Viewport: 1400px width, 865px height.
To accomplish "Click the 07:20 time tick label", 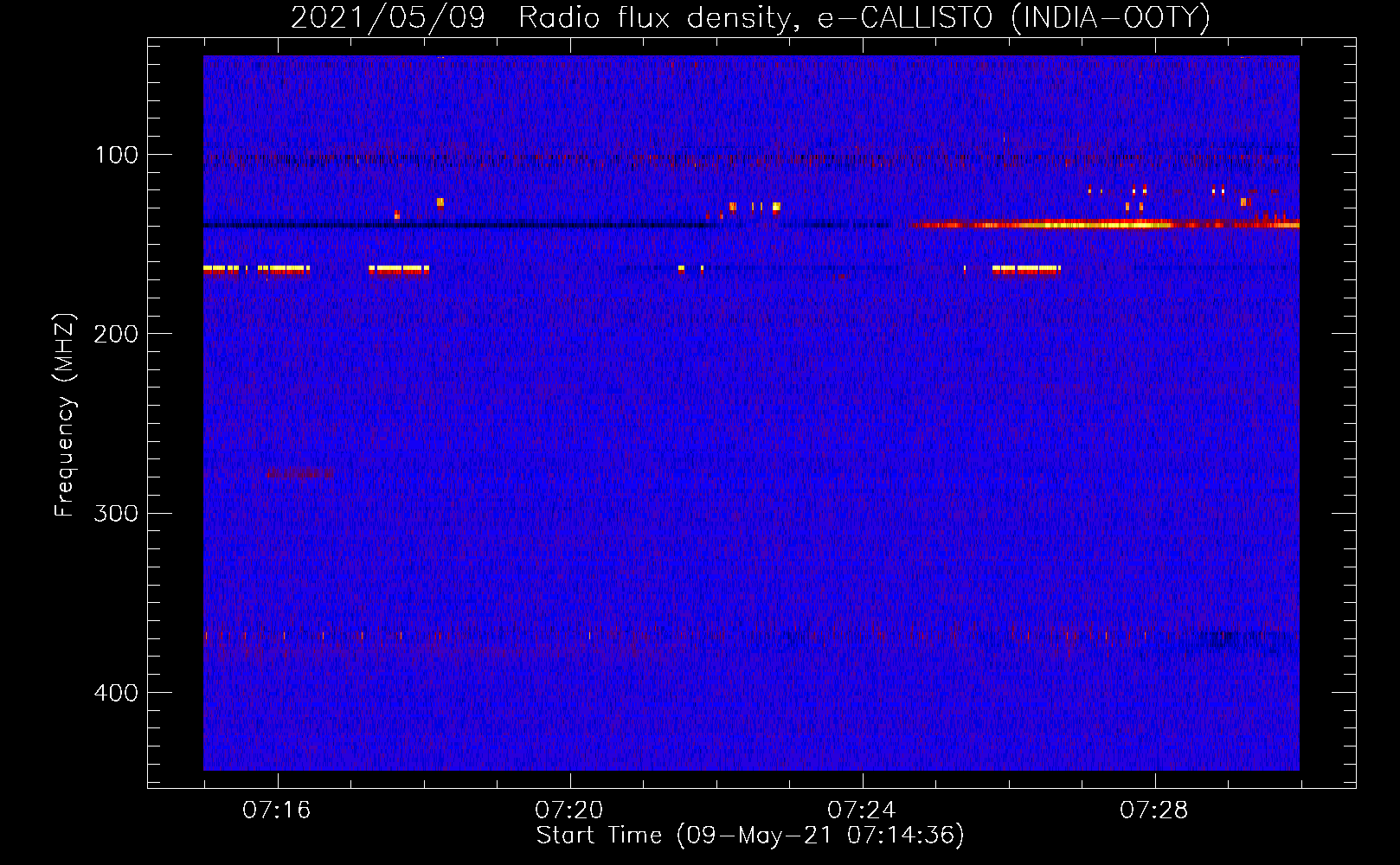I will (569, 810).
